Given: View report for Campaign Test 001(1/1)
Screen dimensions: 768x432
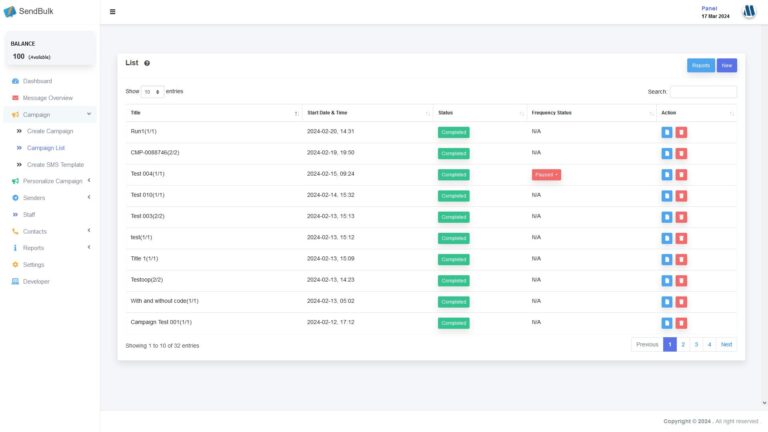Looking at the screenshot, I should click(x=667, y=323).
